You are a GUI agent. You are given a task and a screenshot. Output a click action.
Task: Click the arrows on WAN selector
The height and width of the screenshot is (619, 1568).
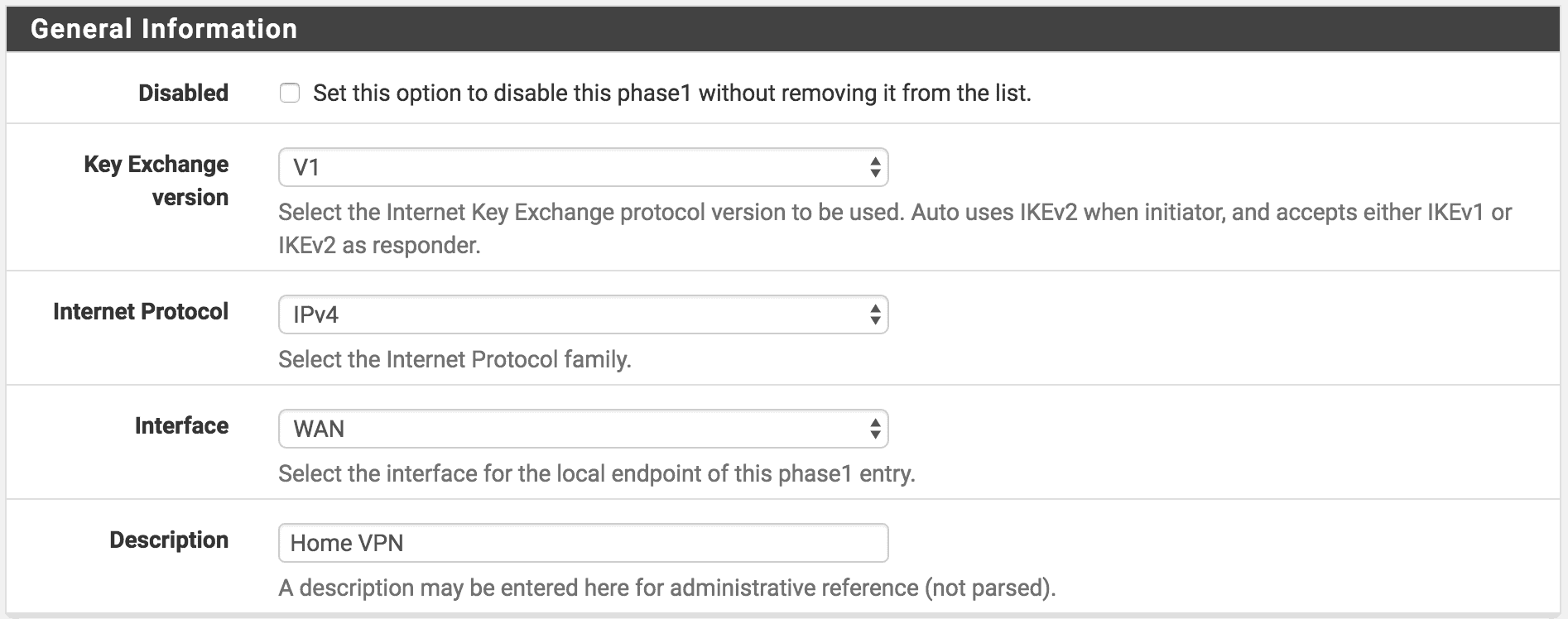[875, 429]
